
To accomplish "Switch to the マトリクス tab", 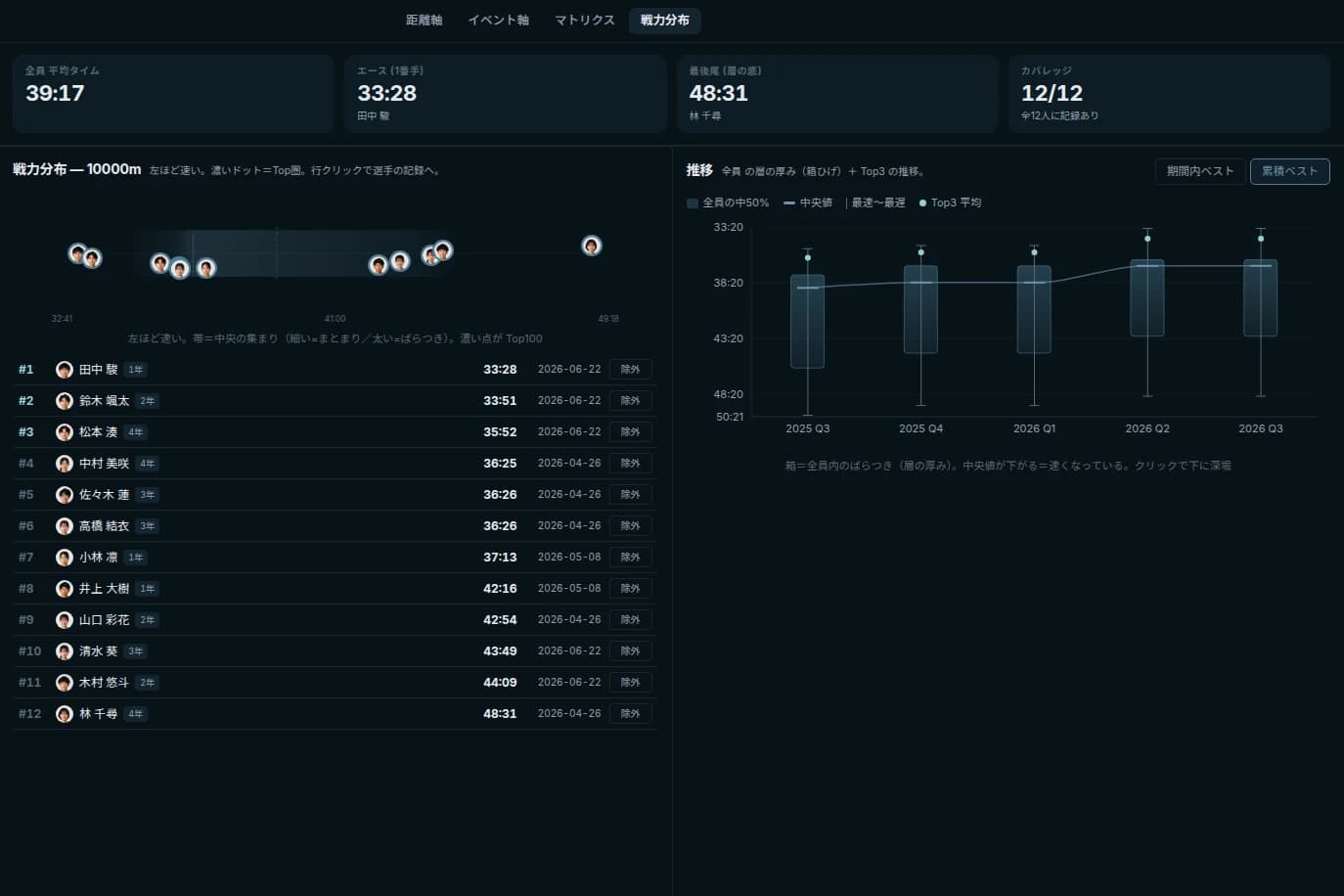I will (x=585, y=20).
